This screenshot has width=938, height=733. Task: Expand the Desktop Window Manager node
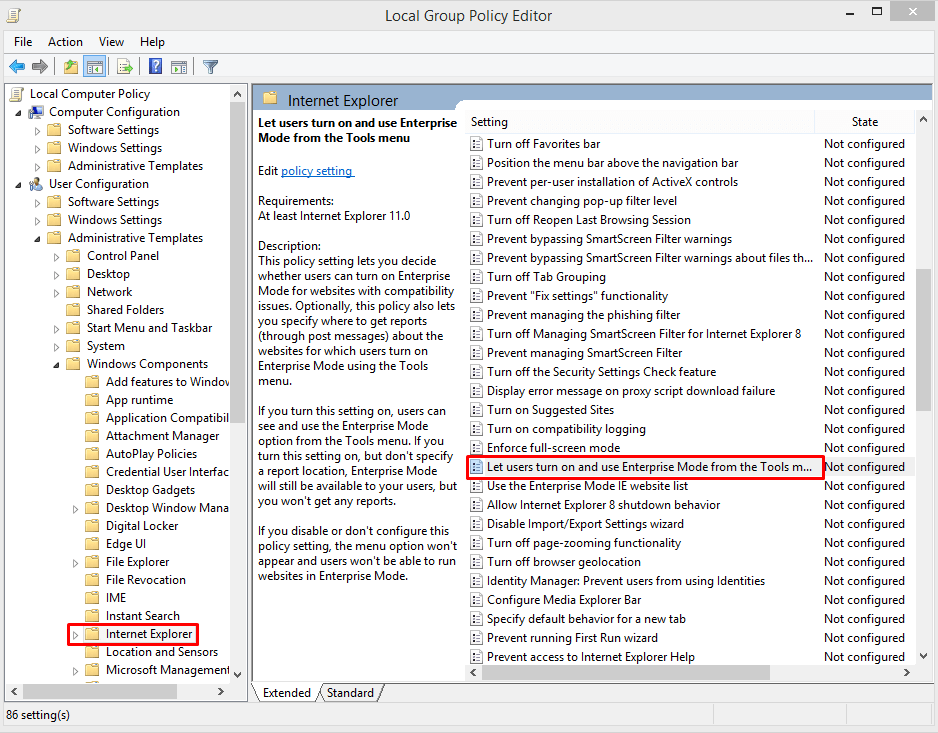(x=75, y=509)
